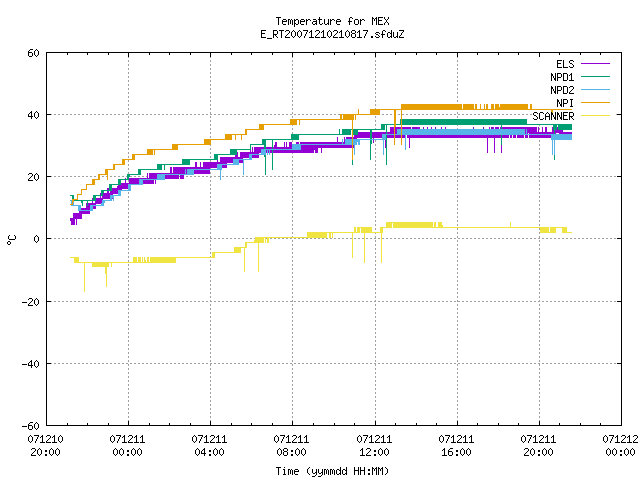Click the x-axis label 071211 00:00

point(127,446)
